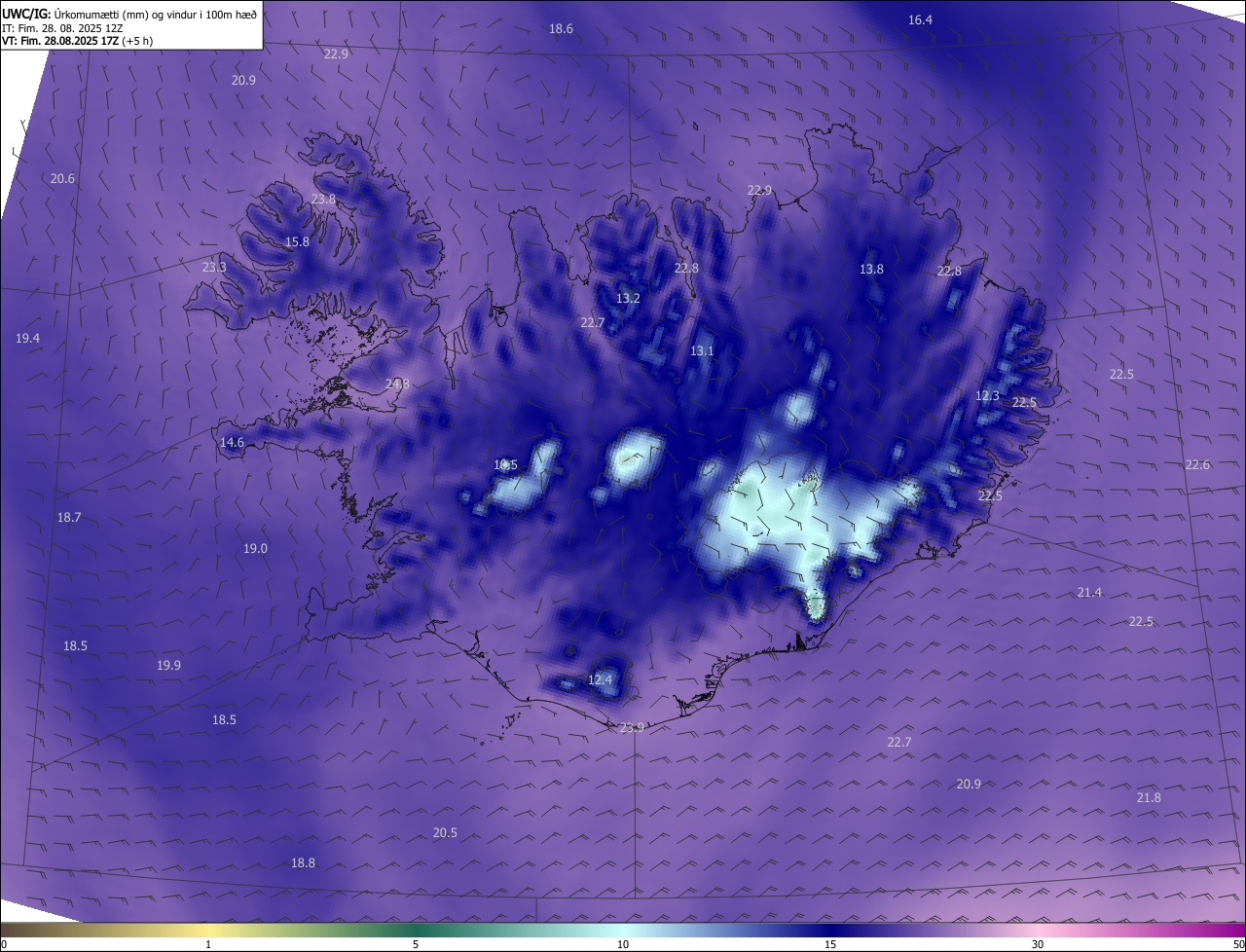Click the 13.2 value label

628,299
